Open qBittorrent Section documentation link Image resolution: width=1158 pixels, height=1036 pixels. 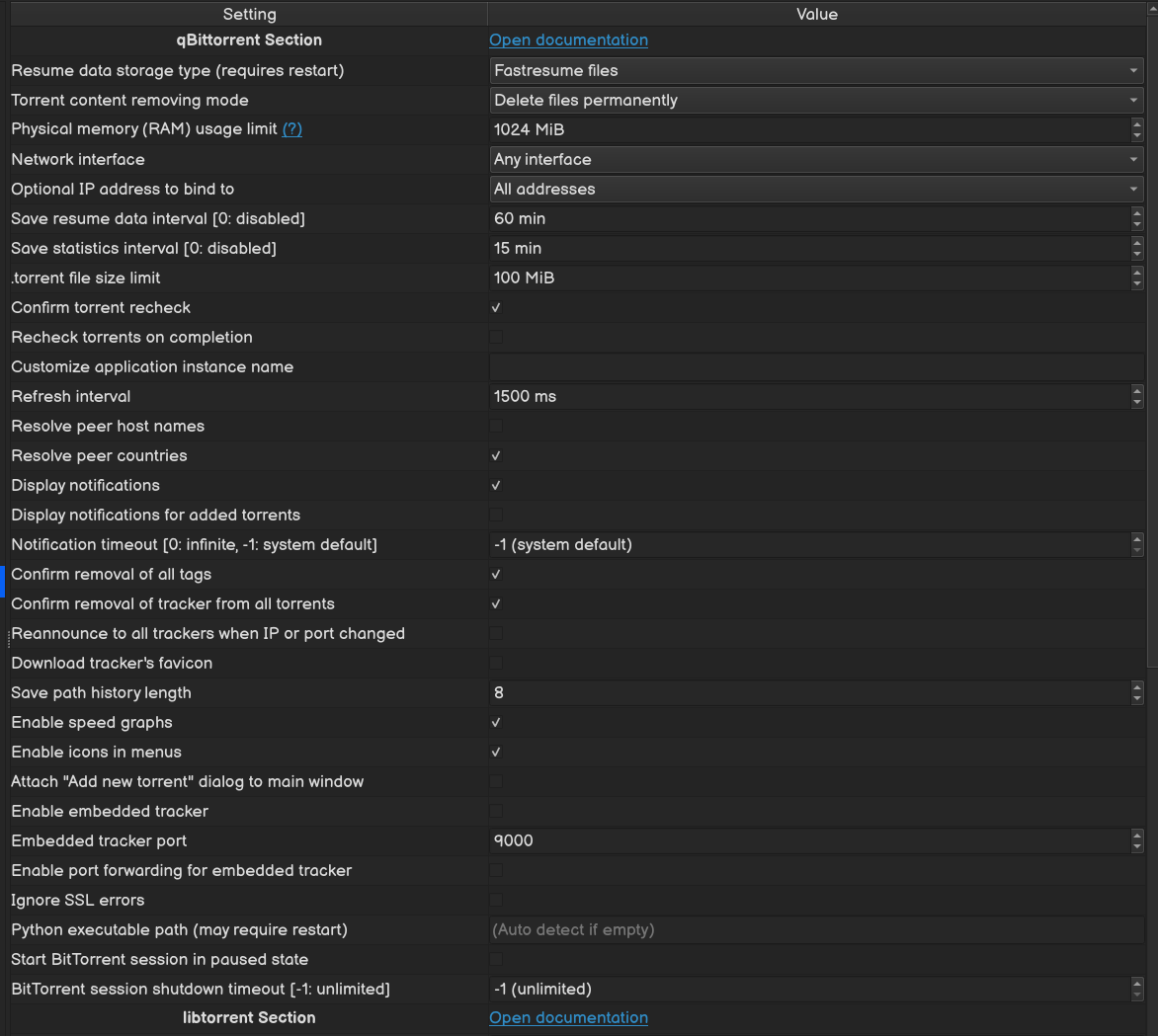coord(568,40)
